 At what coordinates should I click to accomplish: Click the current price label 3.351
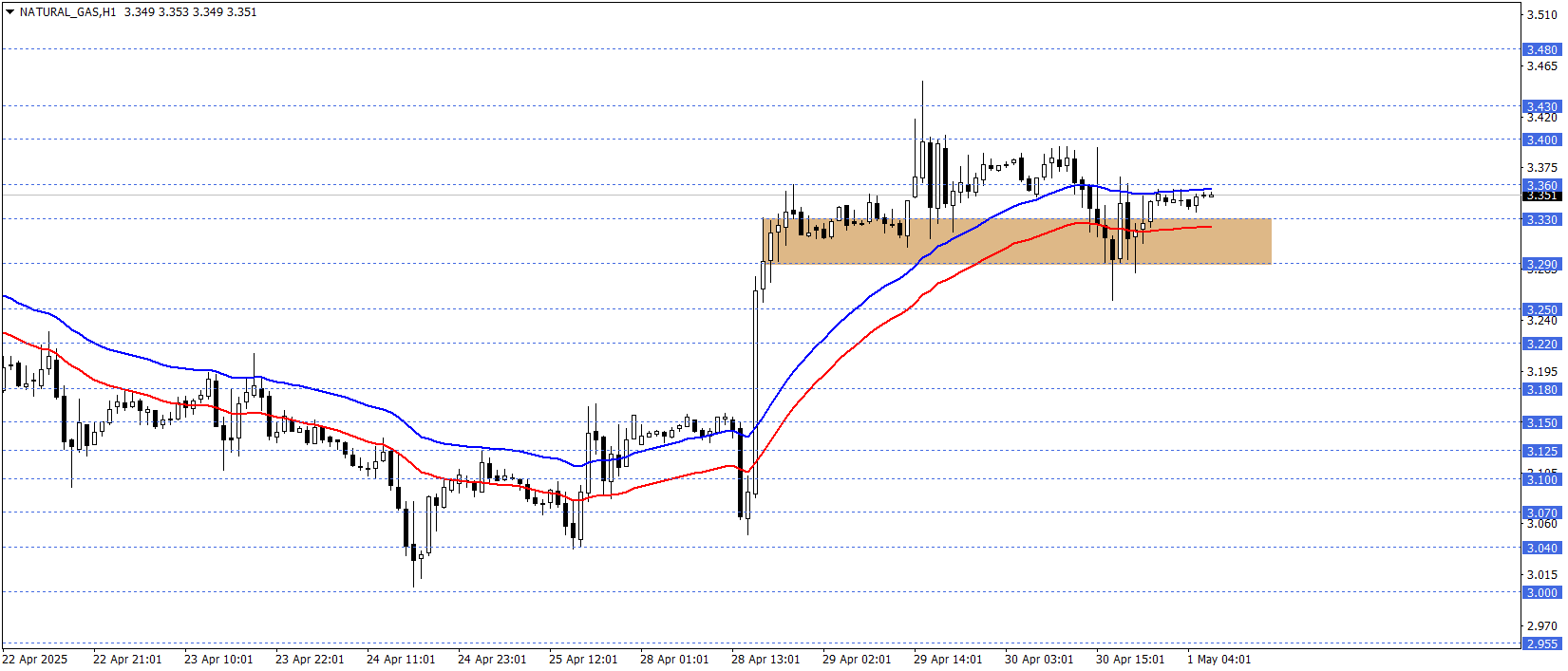click(1541, 196)
